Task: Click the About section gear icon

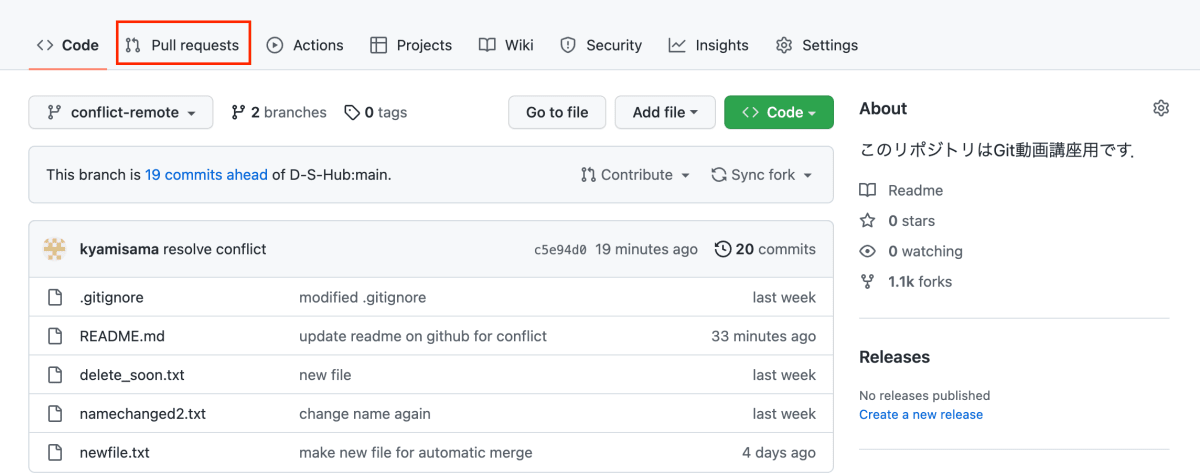Action: tap(1160, 108)
